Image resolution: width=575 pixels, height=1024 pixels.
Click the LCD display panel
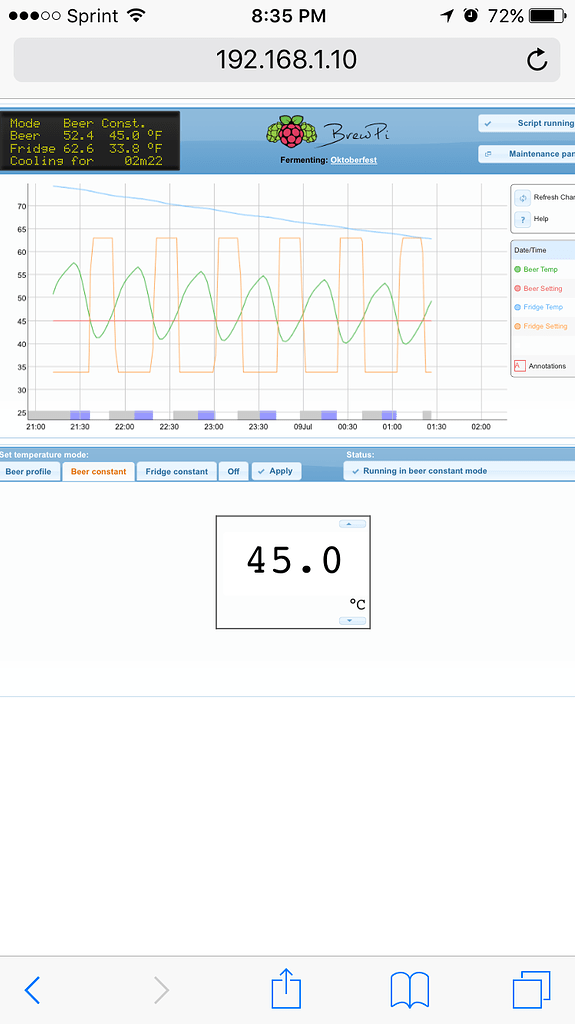coord(90,141)
